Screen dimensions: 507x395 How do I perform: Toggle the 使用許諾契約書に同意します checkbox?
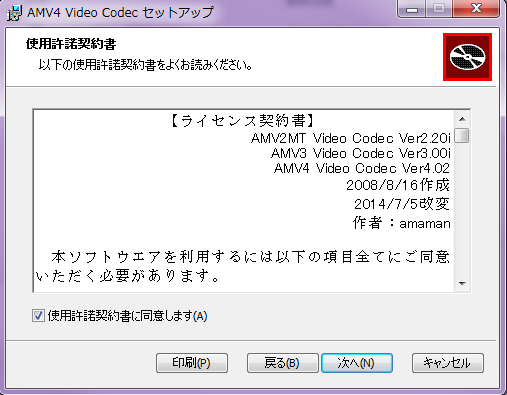38,315
